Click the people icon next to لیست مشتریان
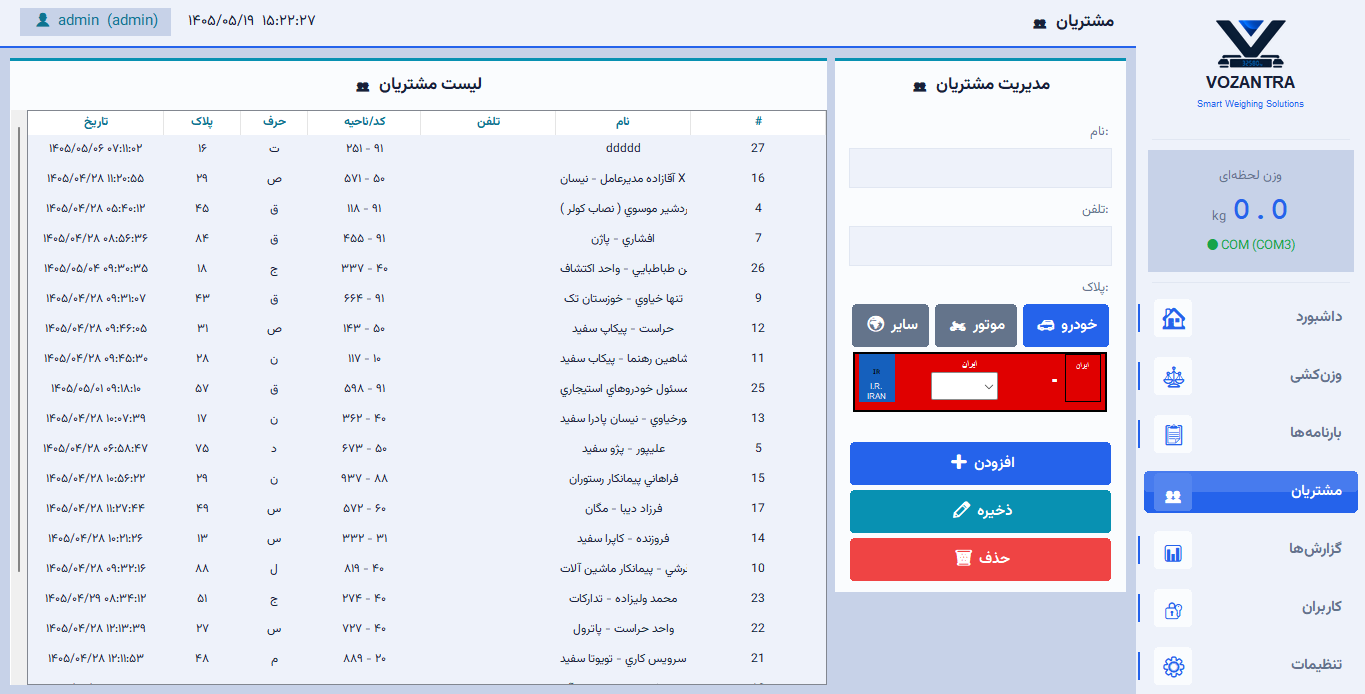The width and height of the screenshot is (1365, 694). tap(362, 86)
